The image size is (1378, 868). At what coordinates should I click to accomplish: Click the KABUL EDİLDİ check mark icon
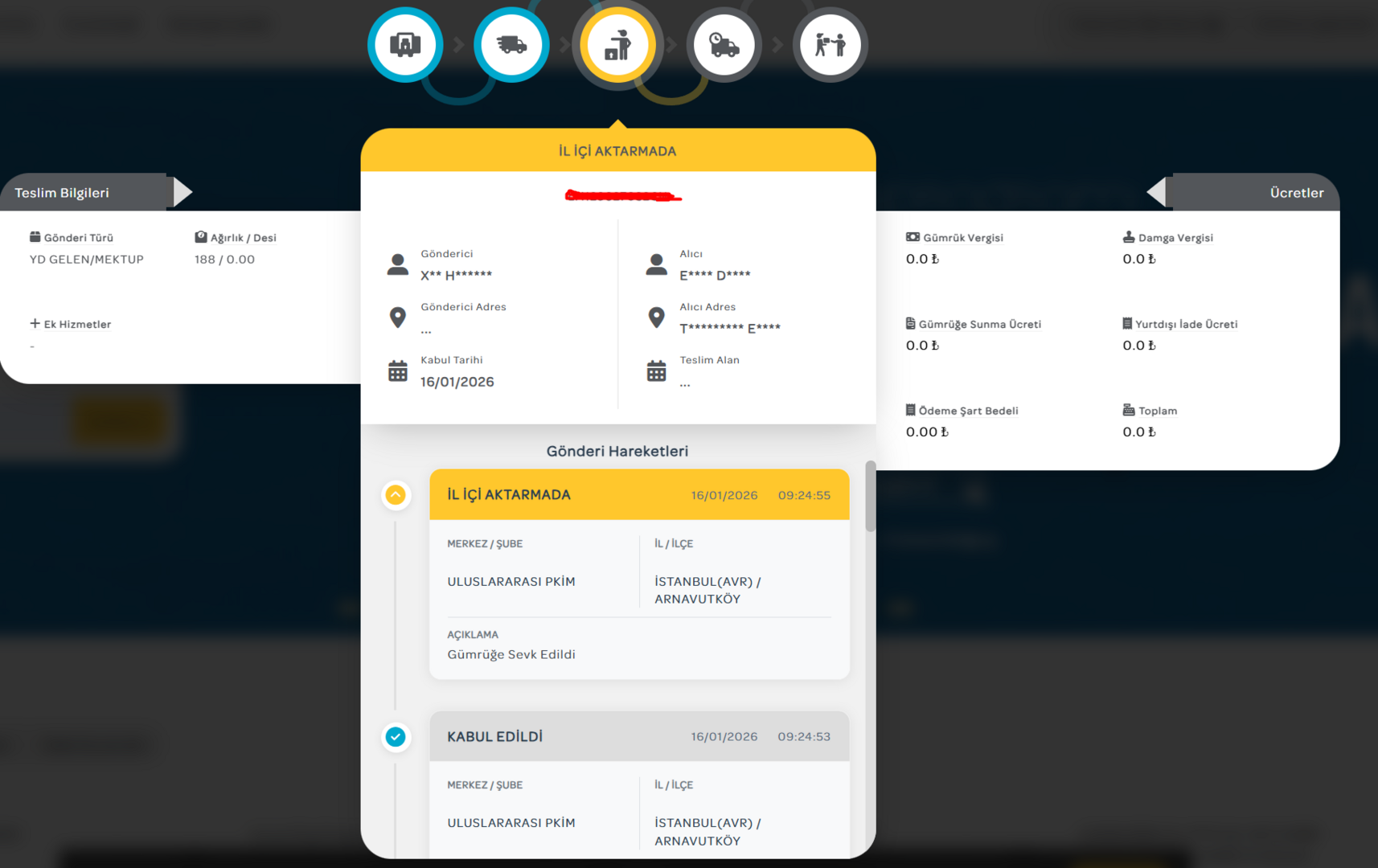click(x=396, y=737)
